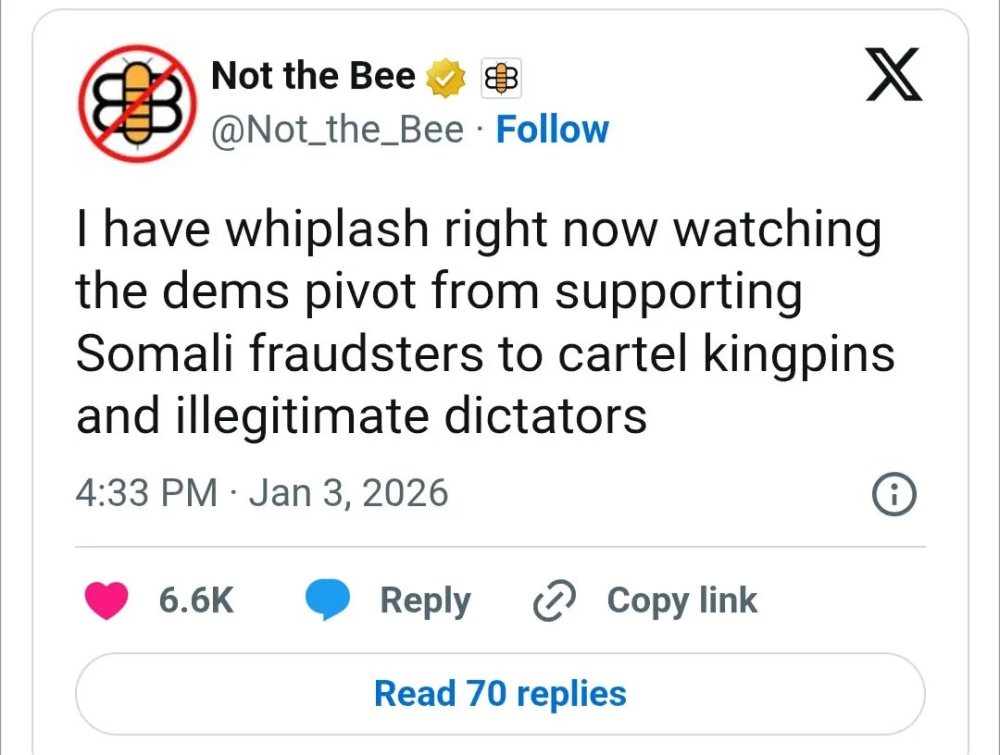The width and height of the screenshot is (1000, 755).
Task: Click the blue reply speech bubble icon
Action: point(327,601)
